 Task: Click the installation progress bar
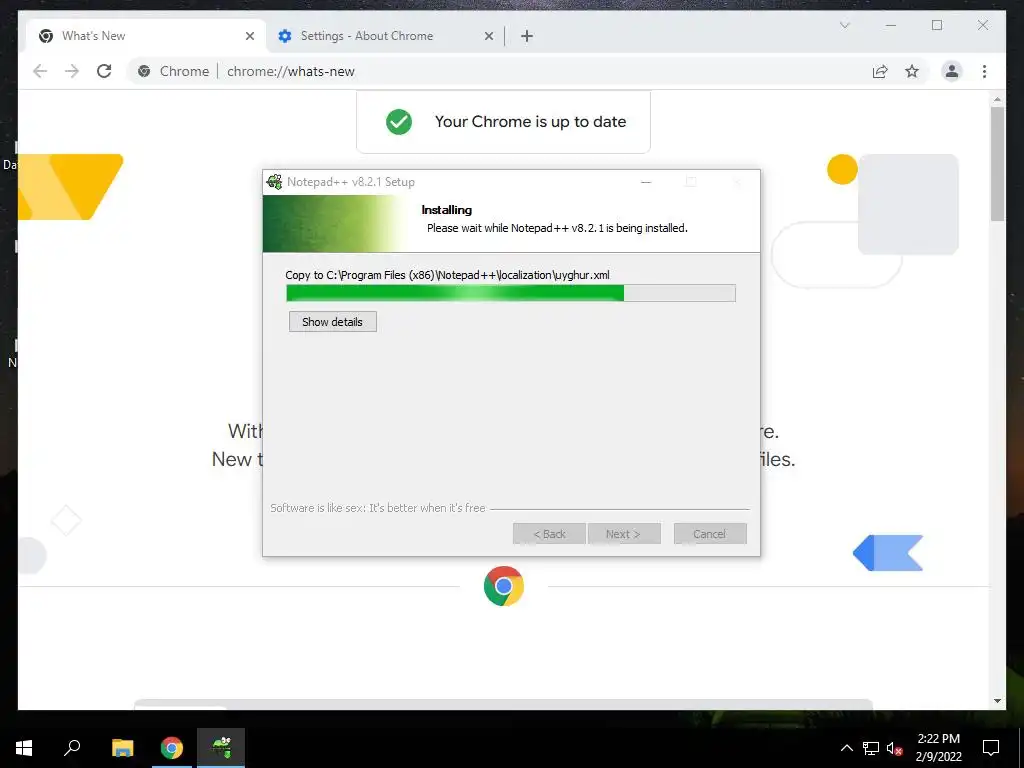[511, 293]
